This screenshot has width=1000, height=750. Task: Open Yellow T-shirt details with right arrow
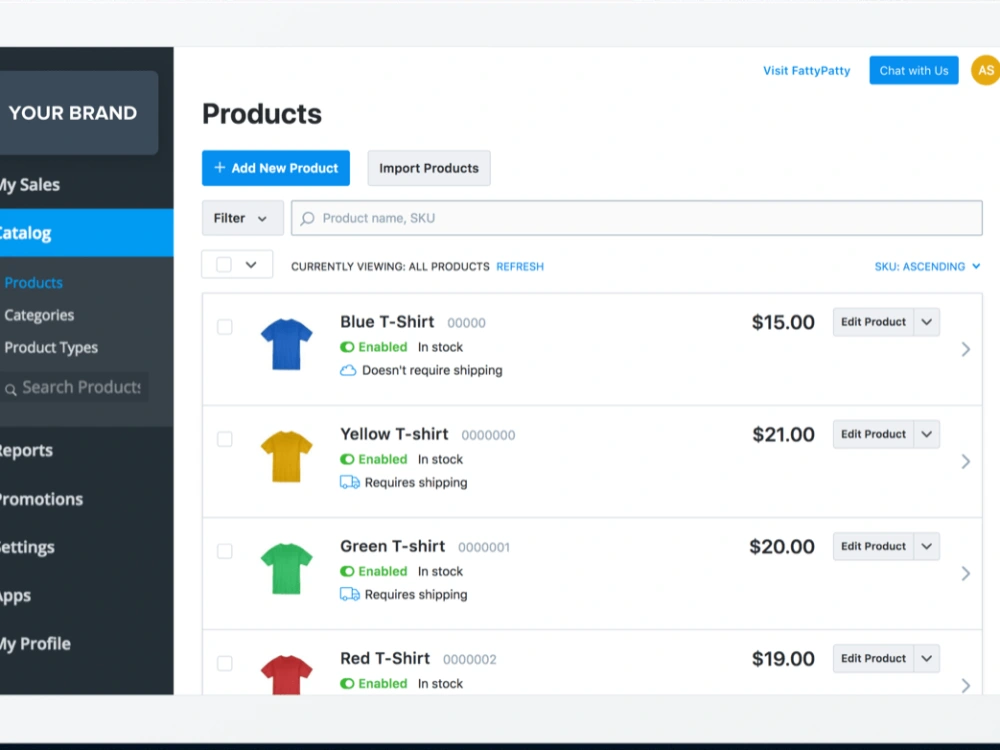coord(966,461)
